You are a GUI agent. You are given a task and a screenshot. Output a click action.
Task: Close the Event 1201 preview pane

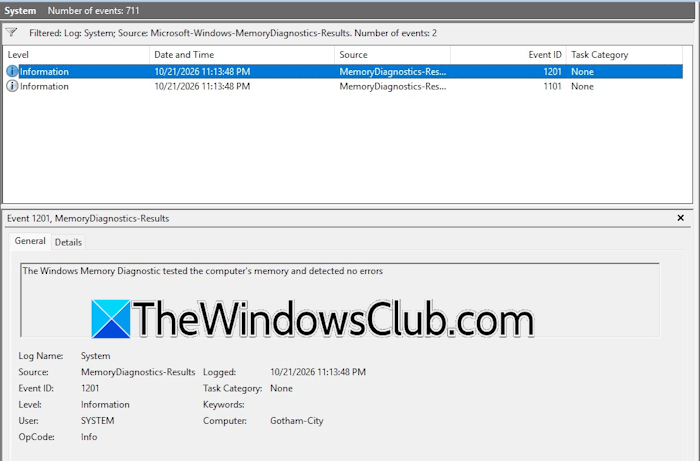pyautogui.click(x=680, y=218)
